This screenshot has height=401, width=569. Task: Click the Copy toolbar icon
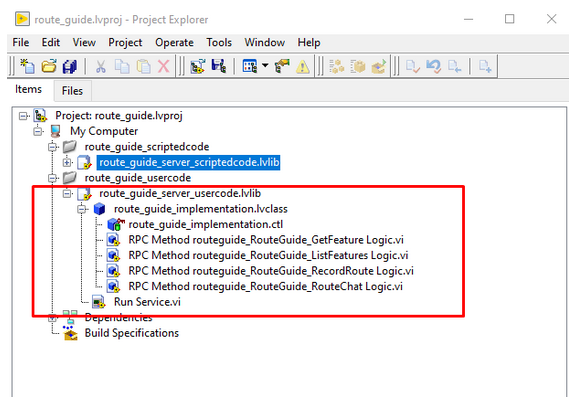(x=122, y=66)
